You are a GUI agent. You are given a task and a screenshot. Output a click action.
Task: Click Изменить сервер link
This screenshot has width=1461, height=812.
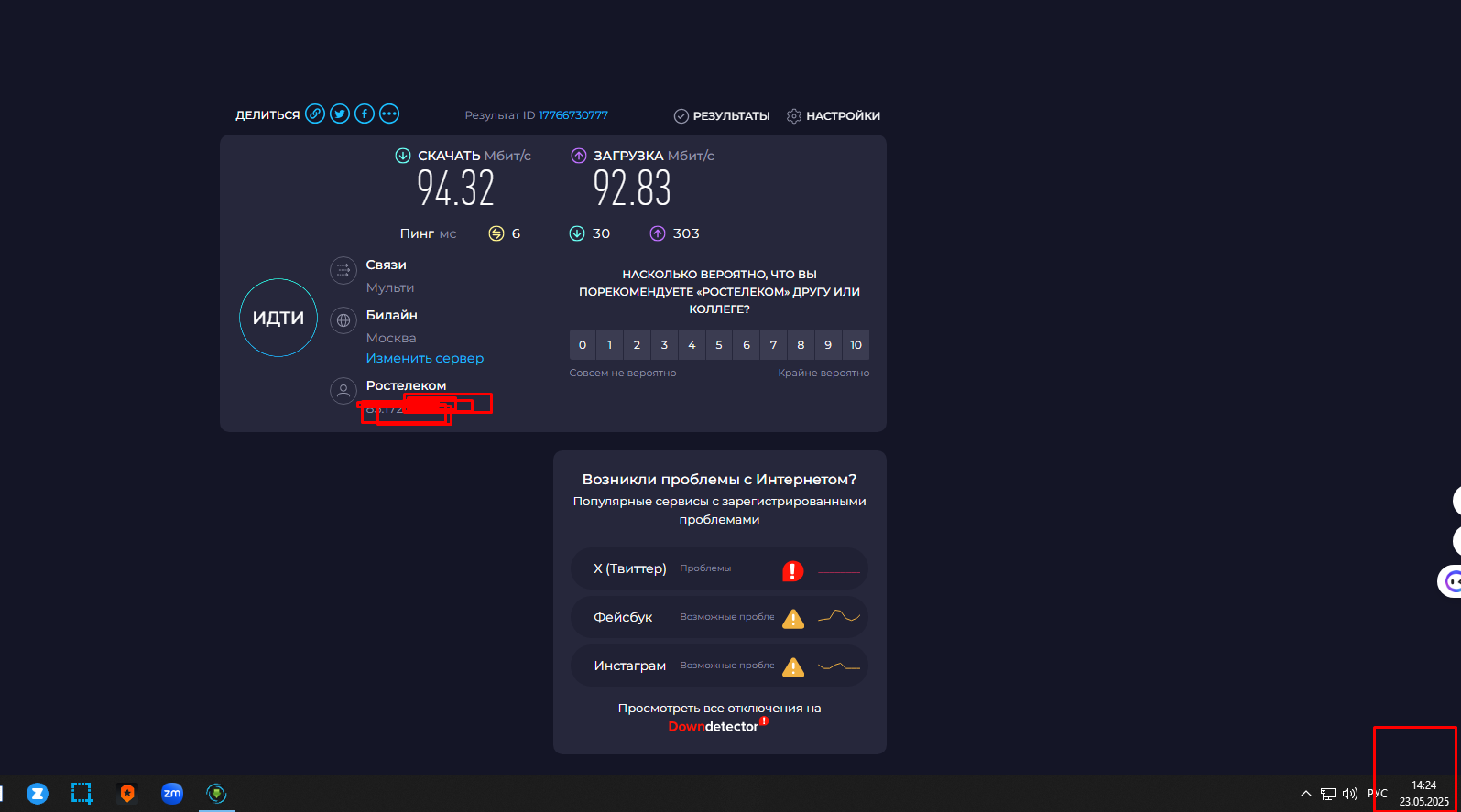[425, 358]
